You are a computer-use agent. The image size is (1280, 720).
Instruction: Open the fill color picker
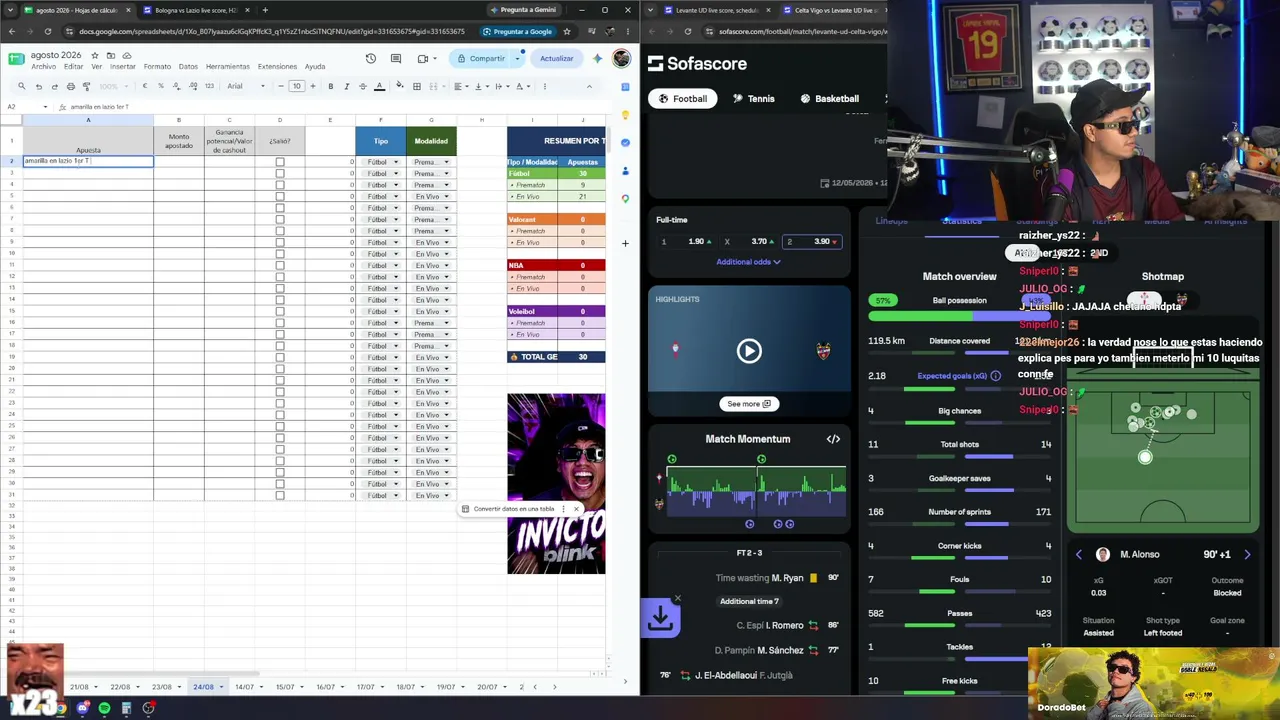click(x=401, y=86)
